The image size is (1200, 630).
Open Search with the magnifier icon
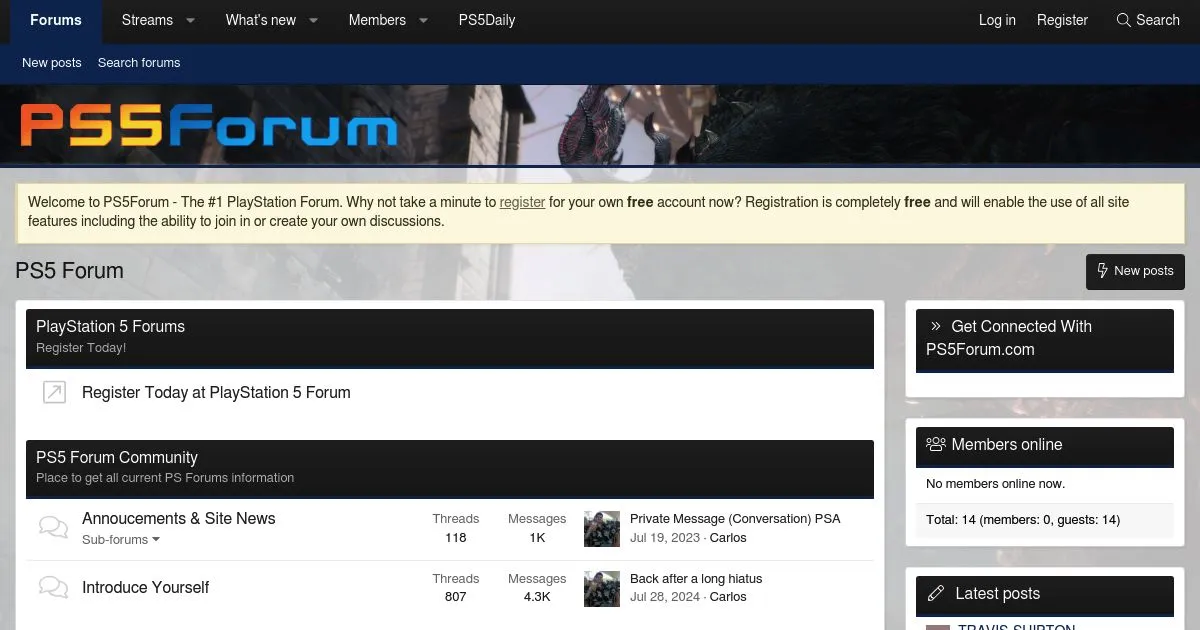1148,20
